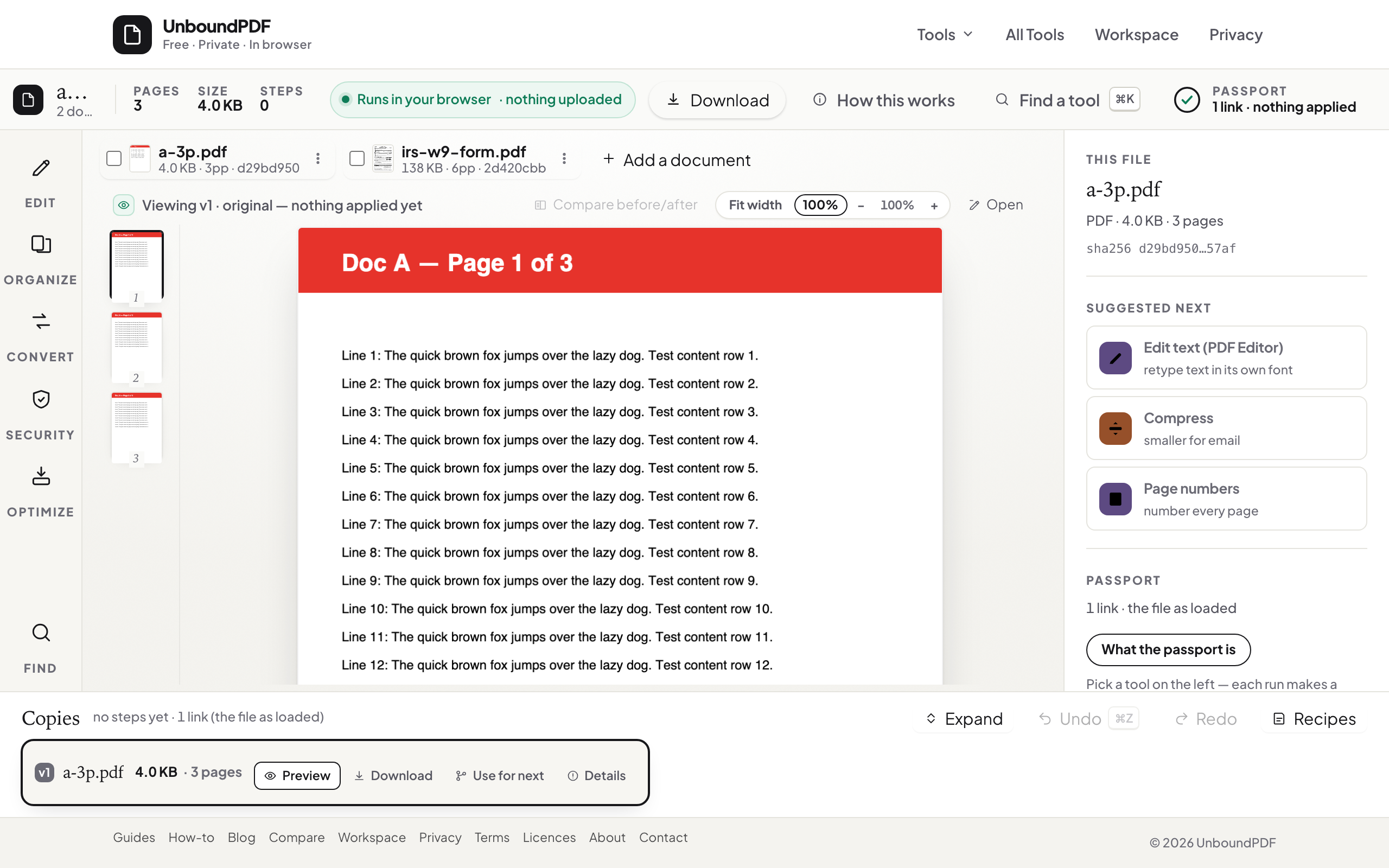Zoom out with the minus button
The width and height of the screenshot is (1389, 868).
(x=861, y=206)
